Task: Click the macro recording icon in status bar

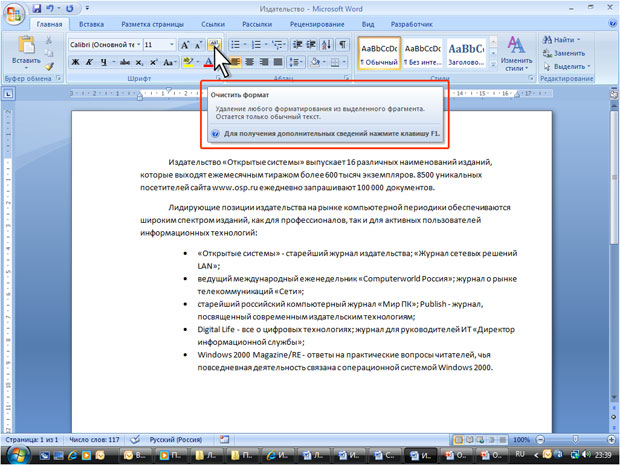Action: click(x=224, y=439)
